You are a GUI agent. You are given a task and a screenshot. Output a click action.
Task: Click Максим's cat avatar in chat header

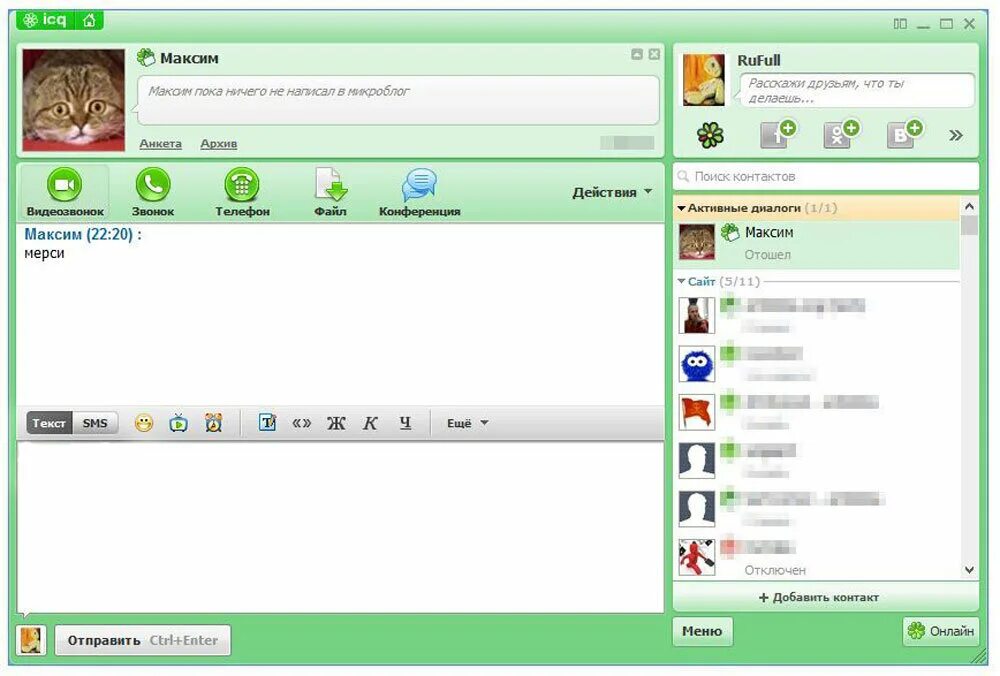74,100
